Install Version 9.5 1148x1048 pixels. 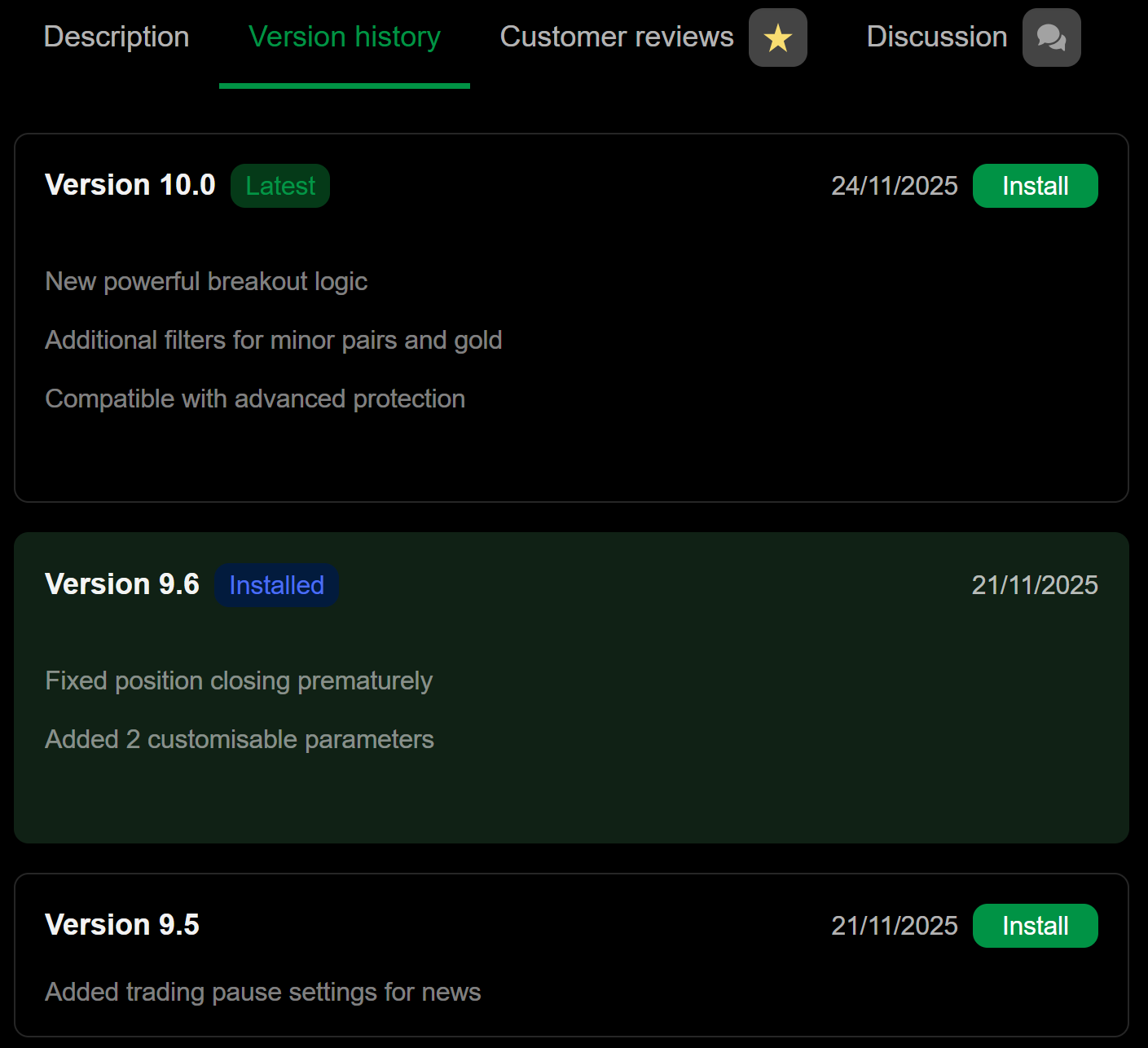pos(1035,926)
